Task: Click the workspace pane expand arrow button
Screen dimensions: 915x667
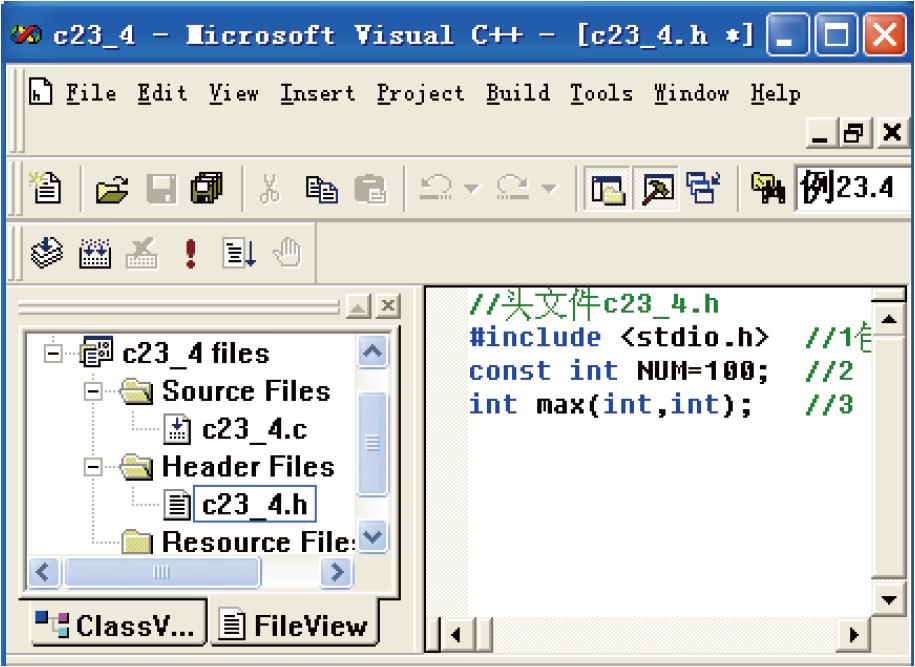Action: (359, 306)
